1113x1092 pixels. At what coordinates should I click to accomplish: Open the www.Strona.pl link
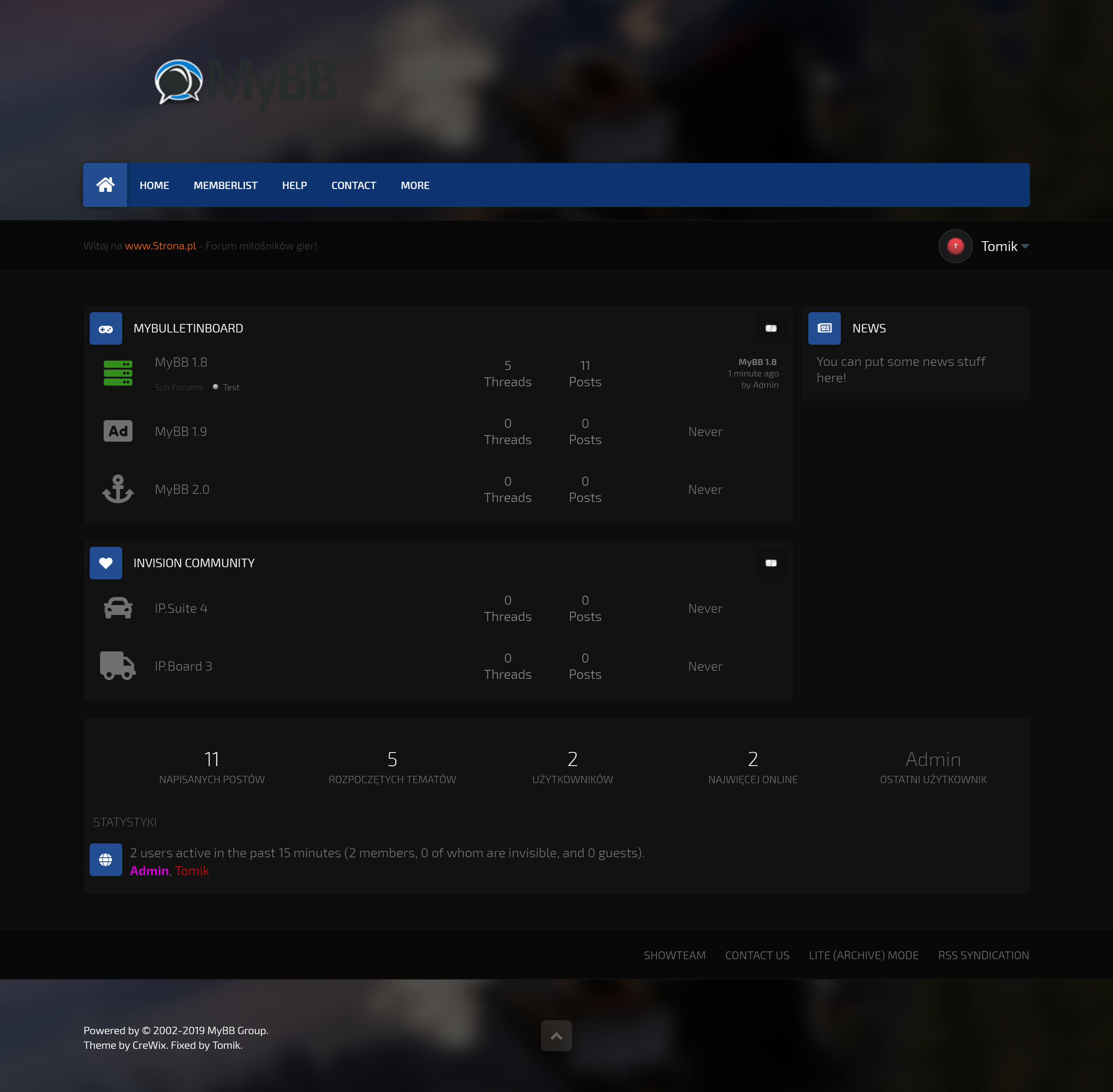161,246
